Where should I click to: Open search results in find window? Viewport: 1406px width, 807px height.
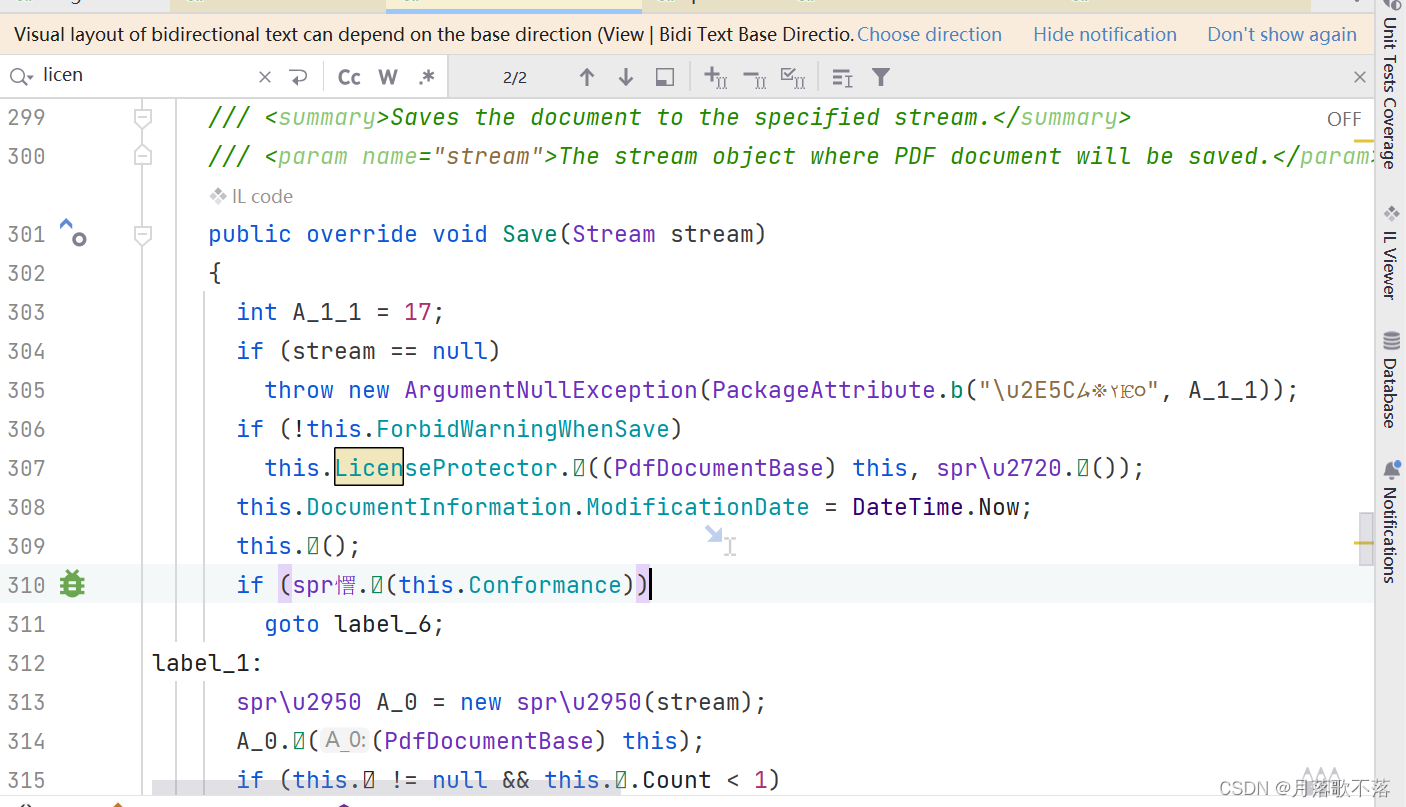(x=665, y=77)
